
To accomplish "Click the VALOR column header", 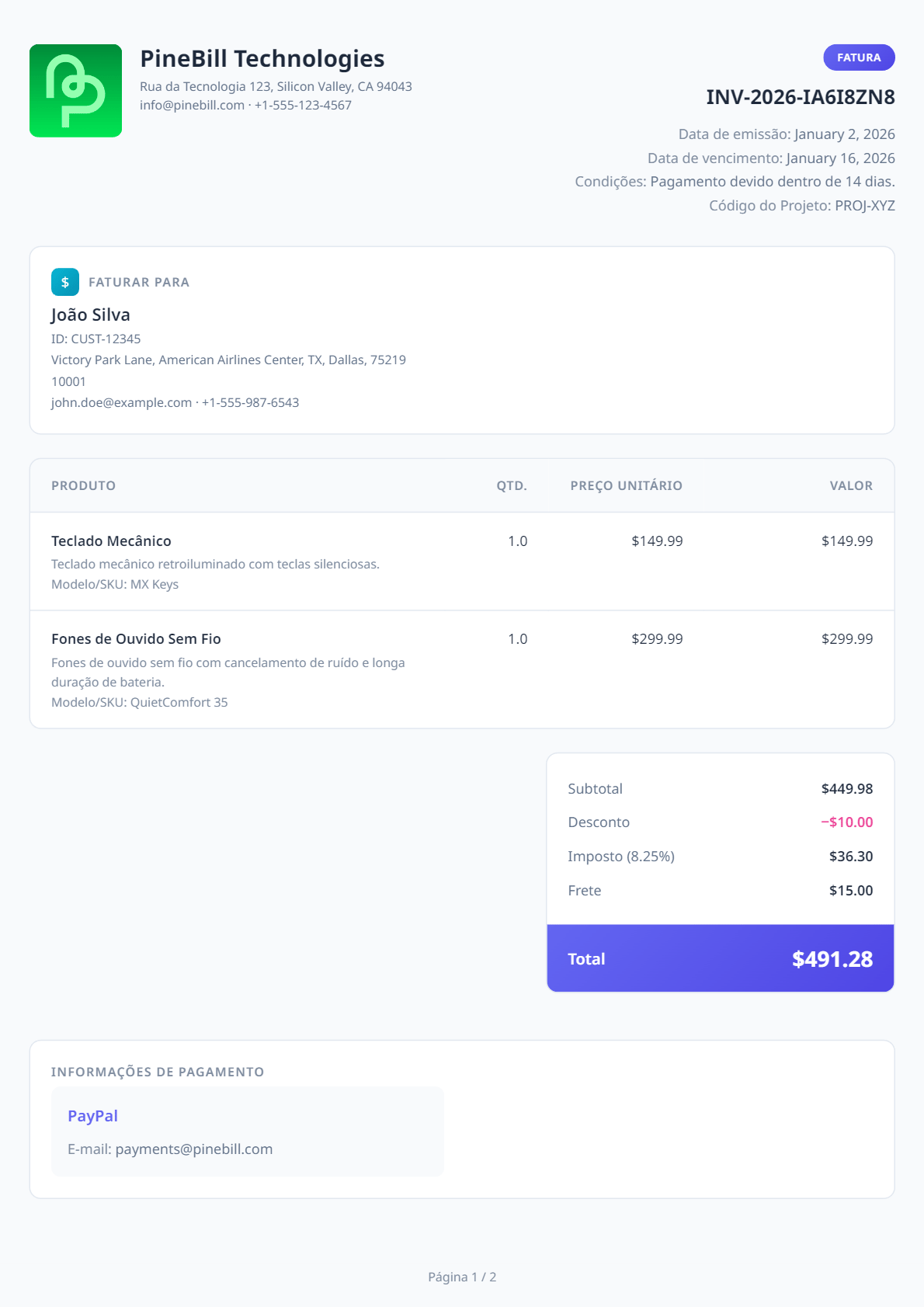I will point(851,485).
